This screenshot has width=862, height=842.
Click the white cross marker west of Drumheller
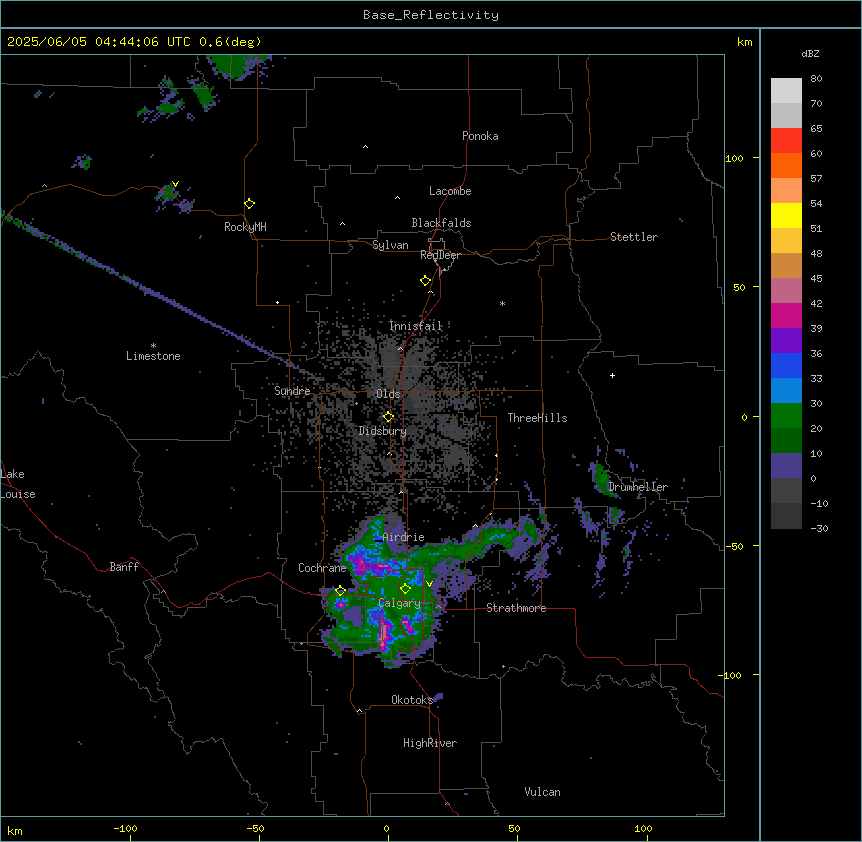click(612, 375)
